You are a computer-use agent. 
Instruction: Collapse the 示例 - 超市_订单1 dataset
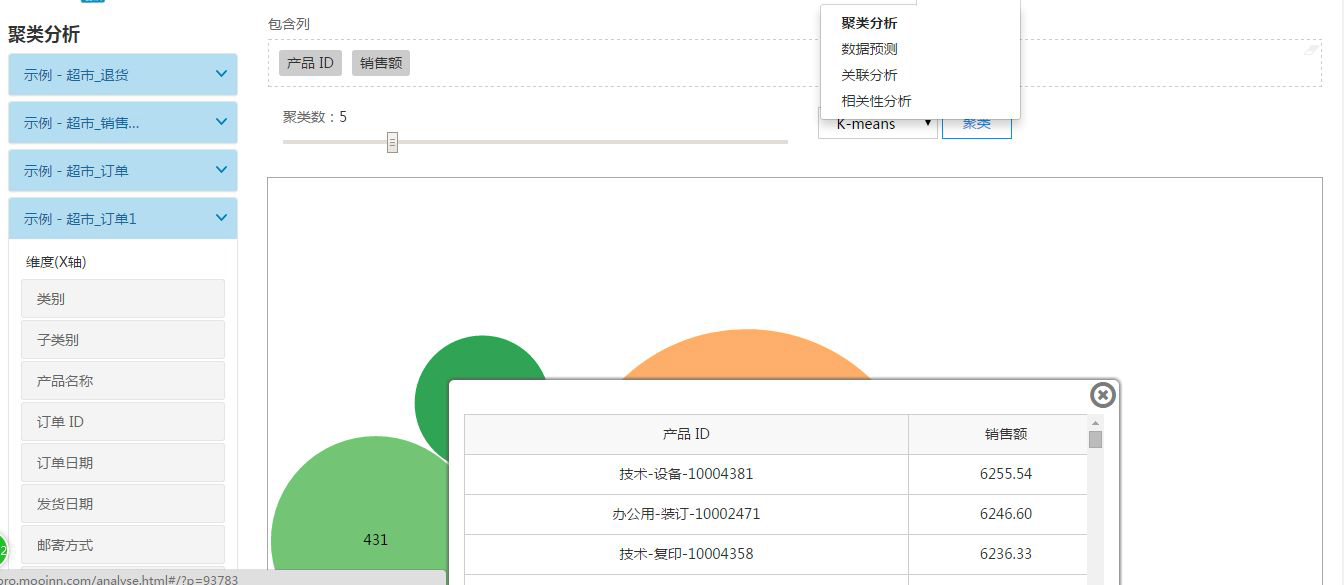pyautogui.click(x=122, y=218)
